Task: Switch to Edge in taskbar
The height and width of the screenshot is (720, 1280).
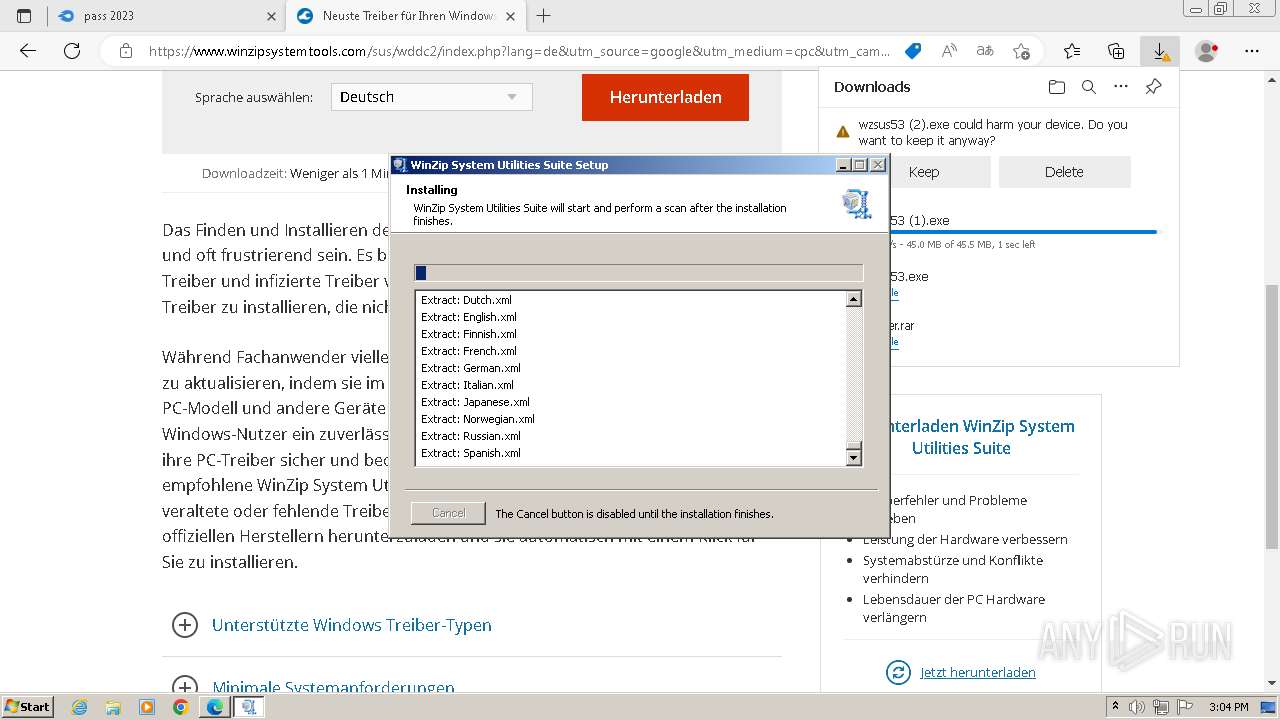Action: coord(214,707)
